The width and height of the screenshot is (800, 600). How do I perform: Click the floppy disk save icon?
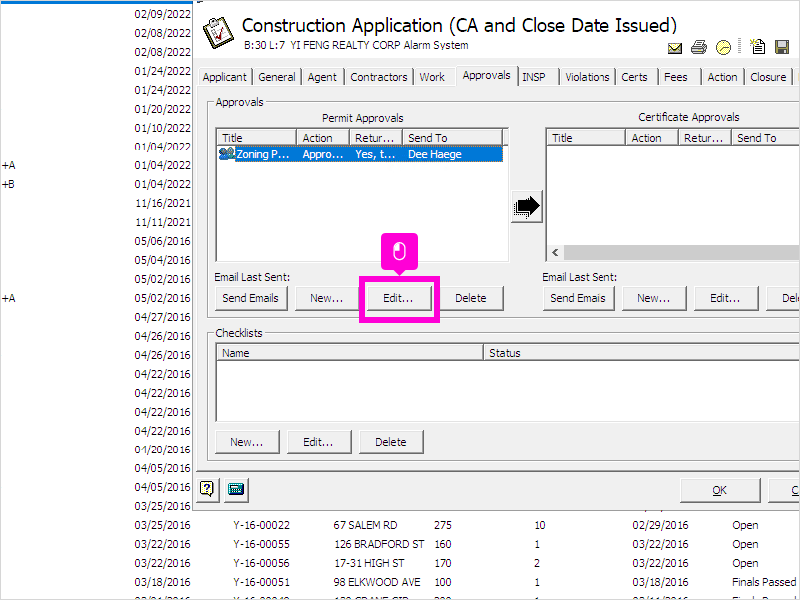[x=782, y=47]
